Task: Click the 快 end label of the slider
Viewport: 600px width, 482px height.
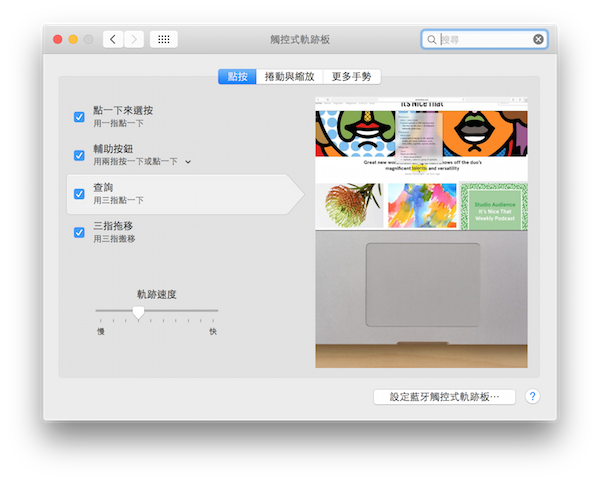Action: coord(213,331)
